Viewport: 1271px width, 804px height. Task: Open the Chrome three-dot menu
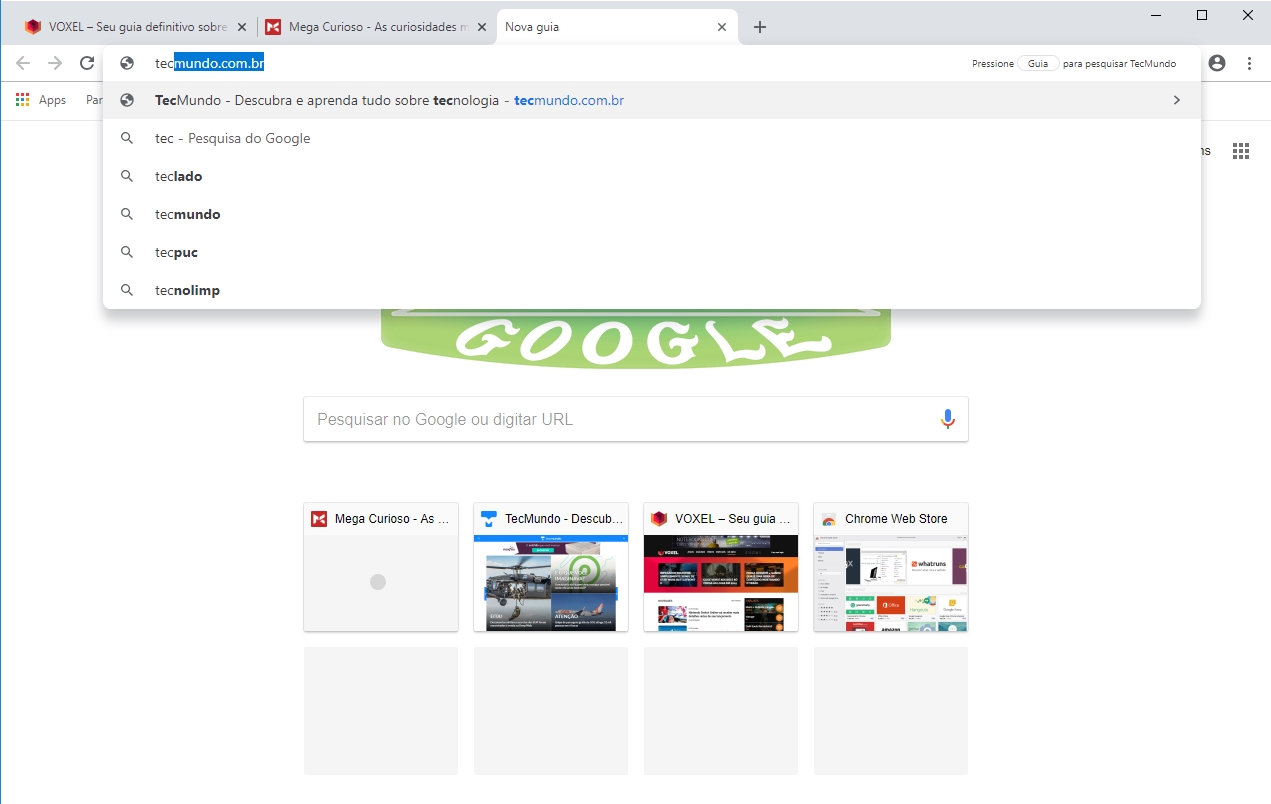pos(1249,63)
